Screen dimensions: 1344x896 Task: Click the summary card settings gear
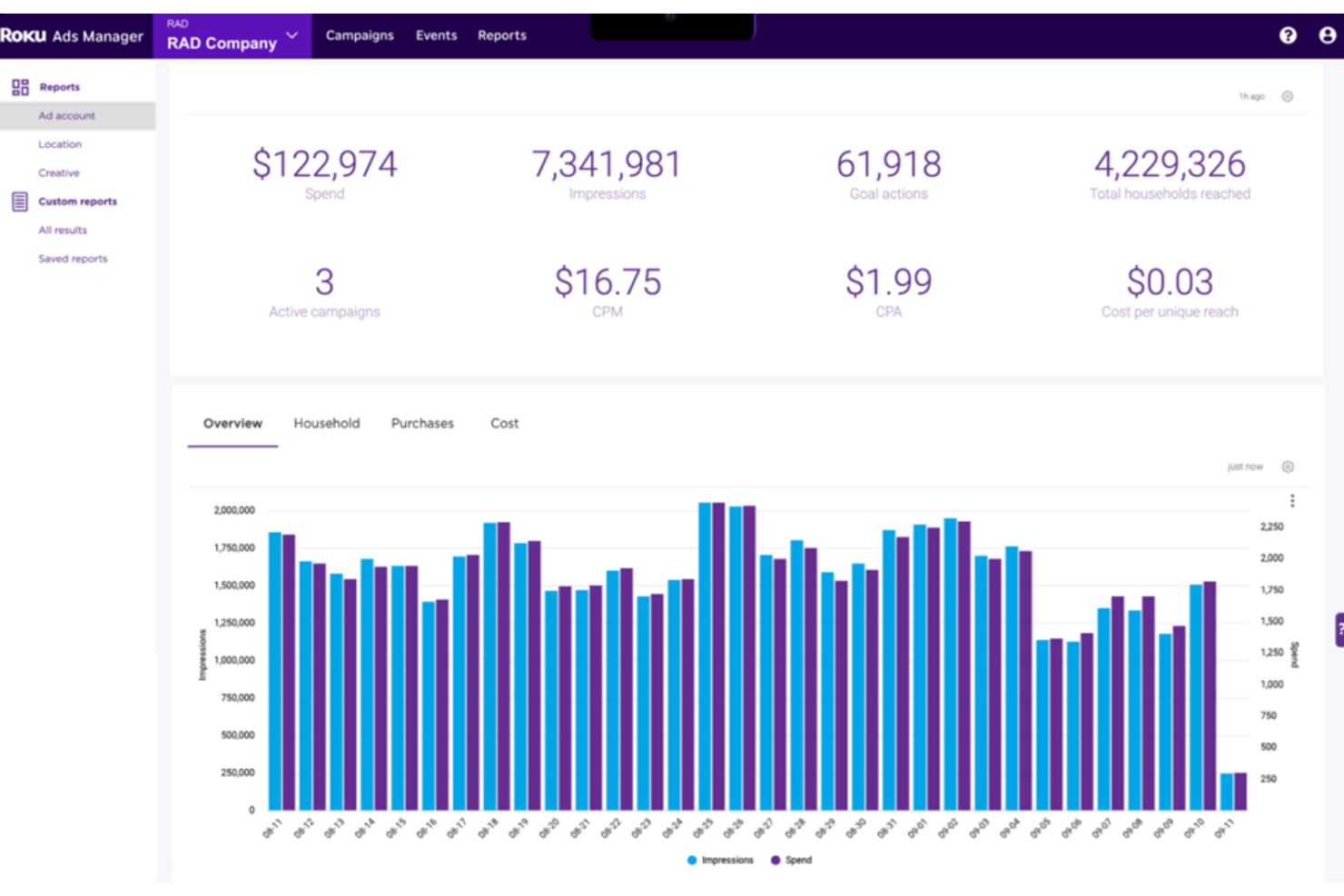[1288, 96]
